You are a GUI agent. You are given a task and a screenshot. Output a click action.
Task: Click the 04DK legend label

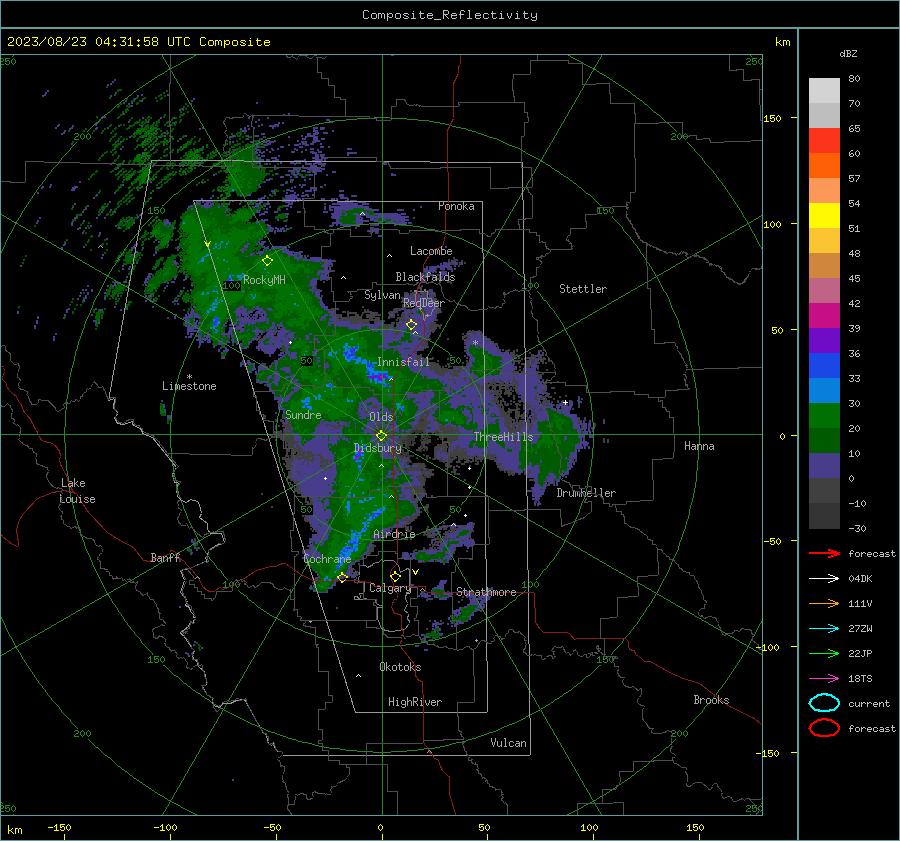[x=860, y=579]
